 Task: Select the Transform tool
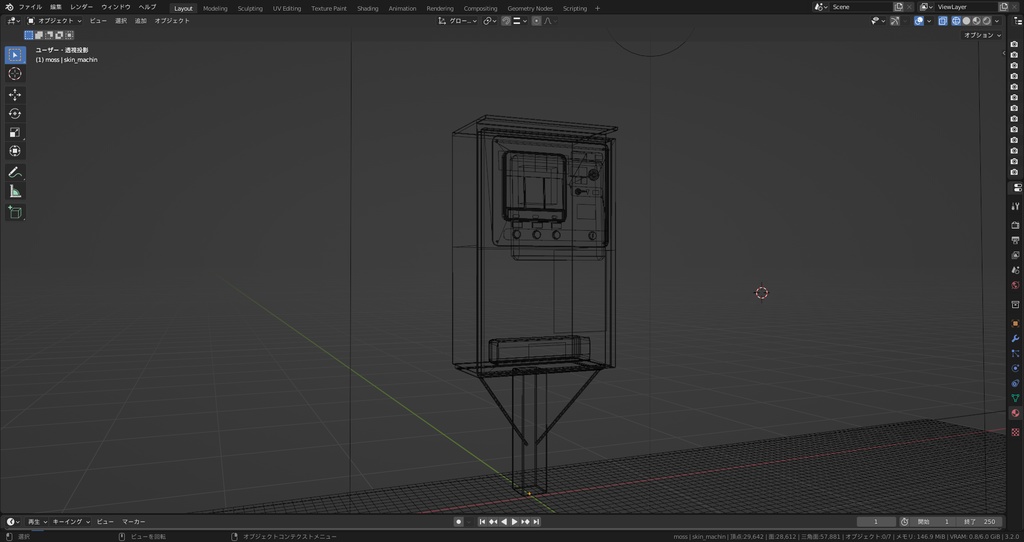point(15,151)
